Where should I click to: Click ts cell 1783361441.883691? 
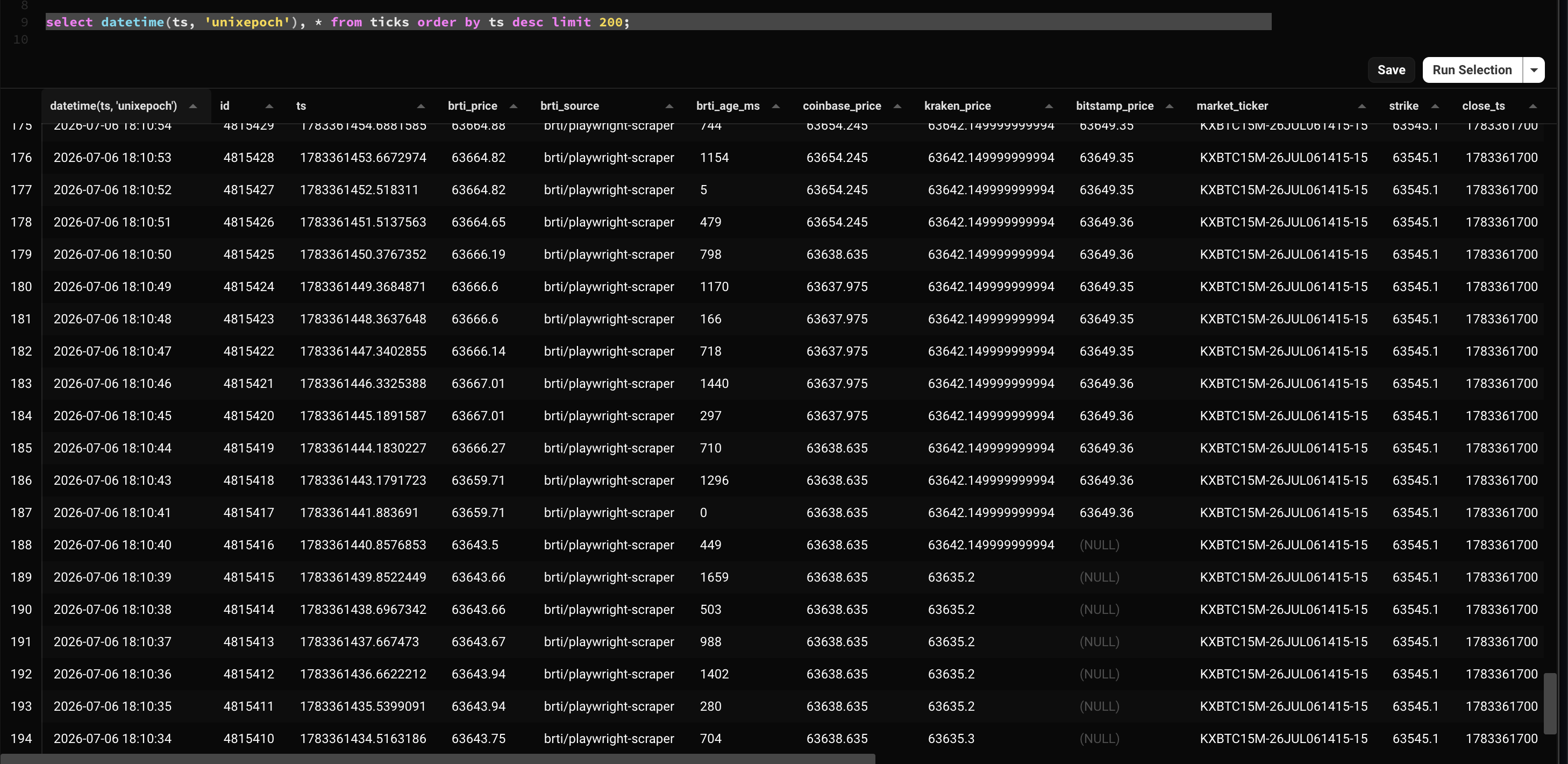[x=359, y=513]
